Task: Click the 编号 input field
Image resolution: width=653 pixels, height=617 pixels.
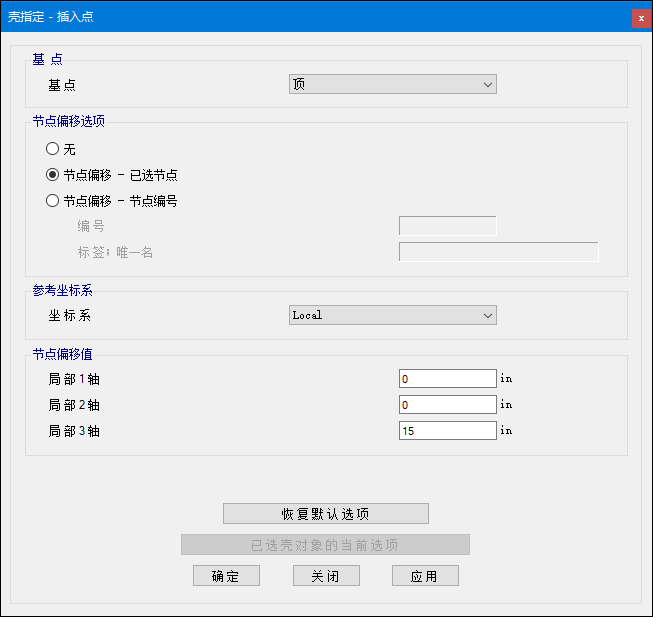Action: (x=447, y=226)
